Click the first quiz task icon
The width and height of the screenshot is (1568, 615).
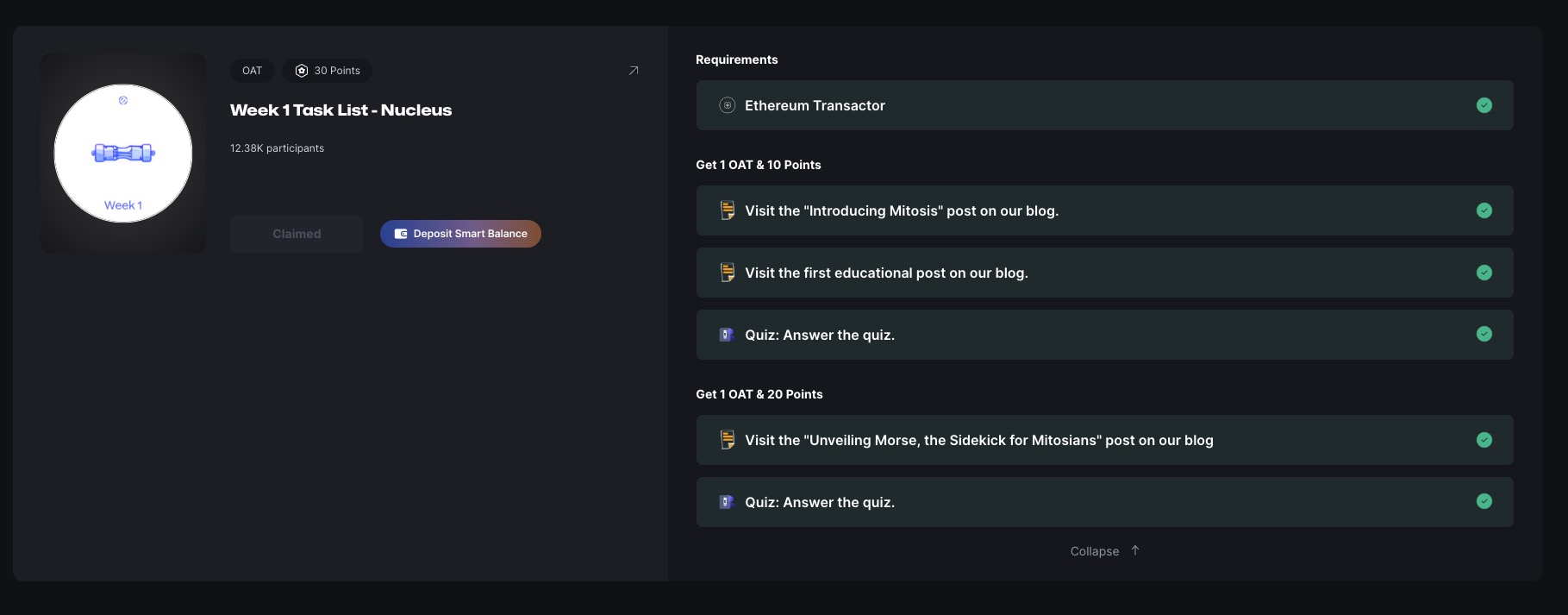pyautogui.click(x=727, y=335)
